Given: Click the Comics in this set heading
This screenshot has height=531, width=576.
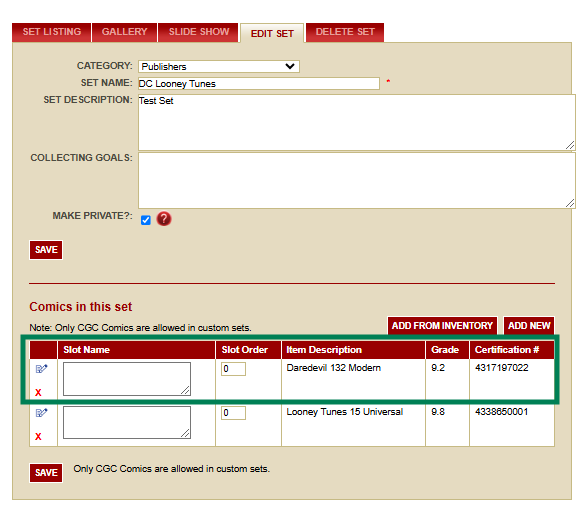Looking at the screenshot, I should [x=81, y=307].
